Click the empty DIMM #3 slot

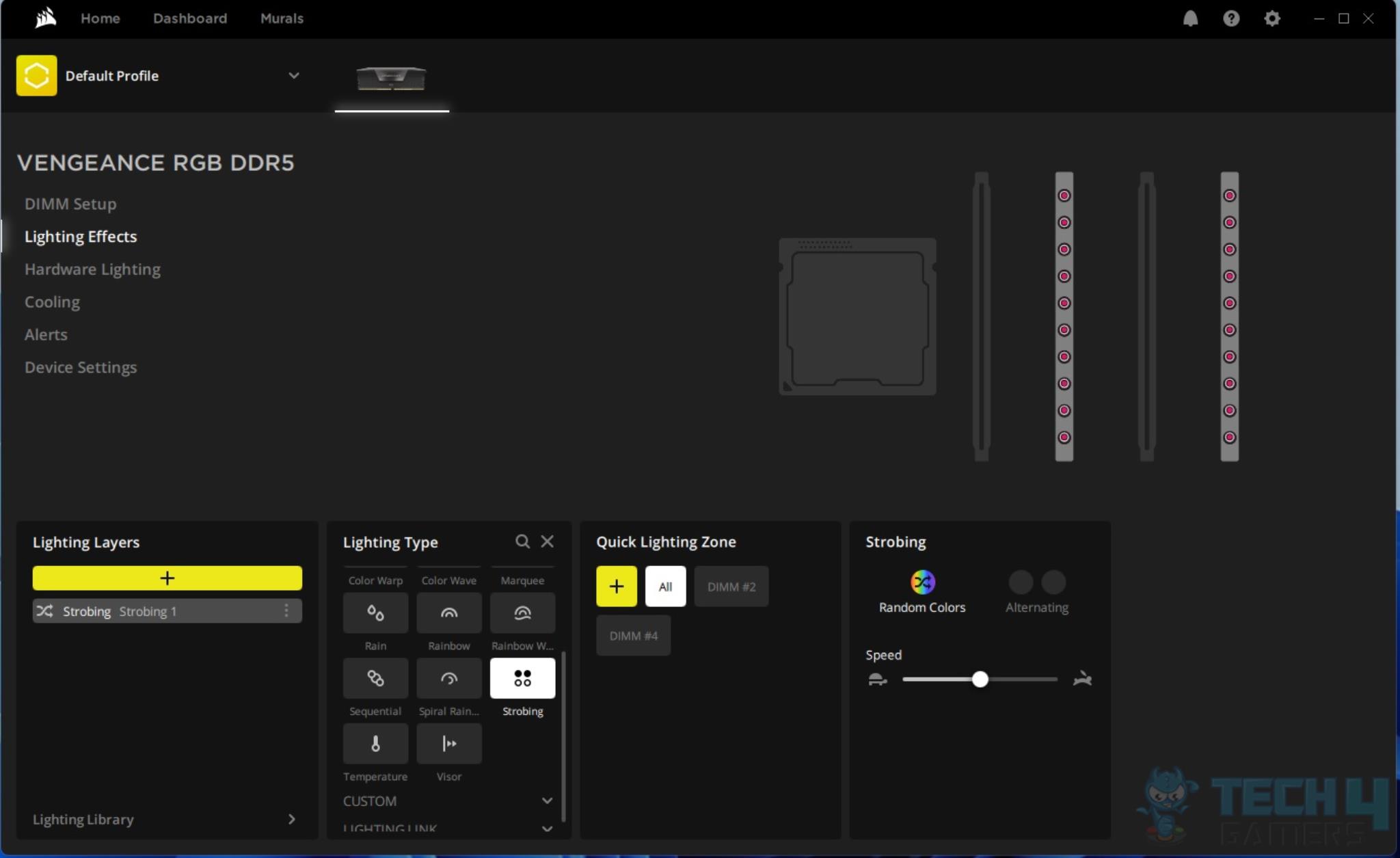click(1146, 317)
